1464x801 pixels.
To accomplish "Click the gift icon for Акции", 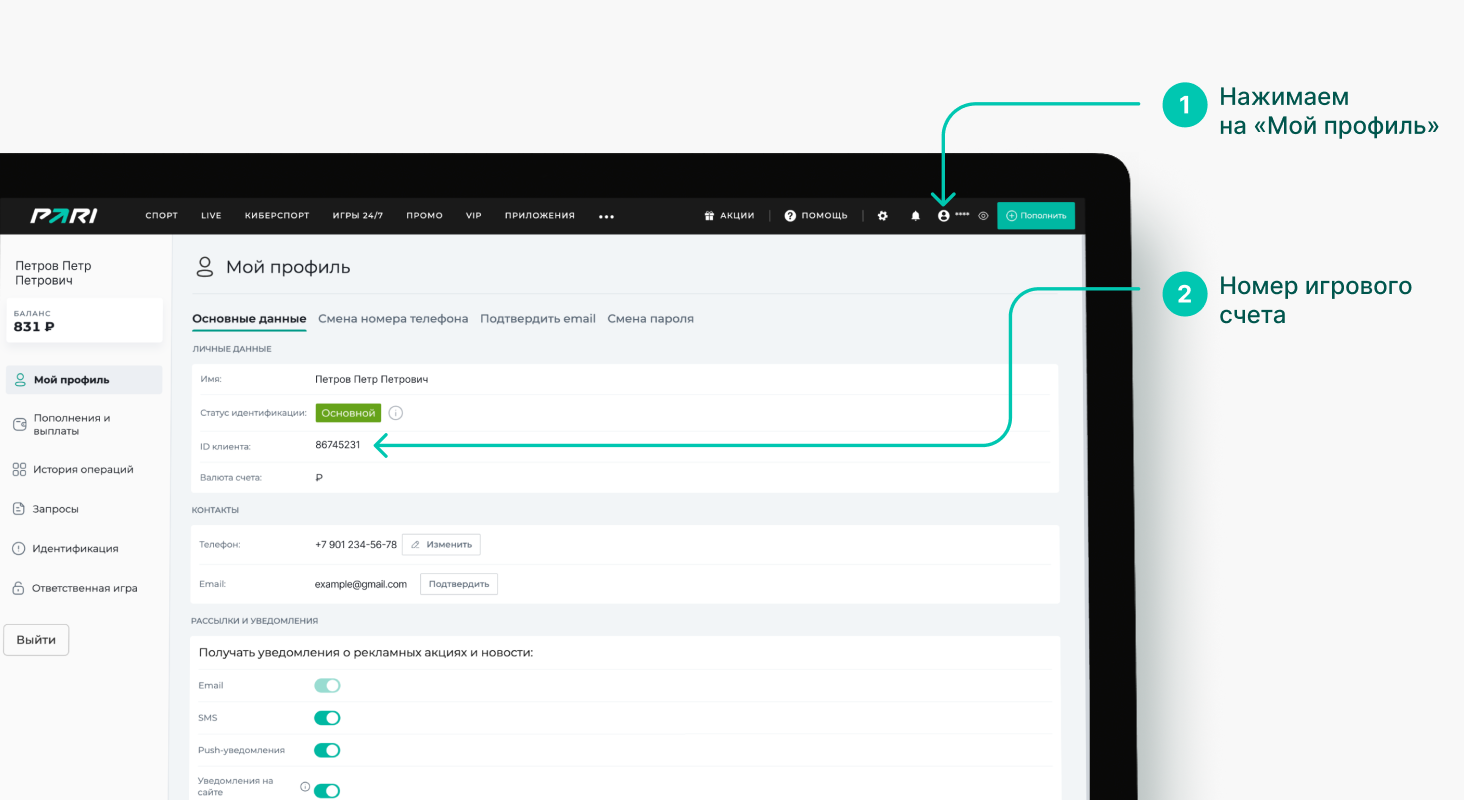I will tap(709, 215).
